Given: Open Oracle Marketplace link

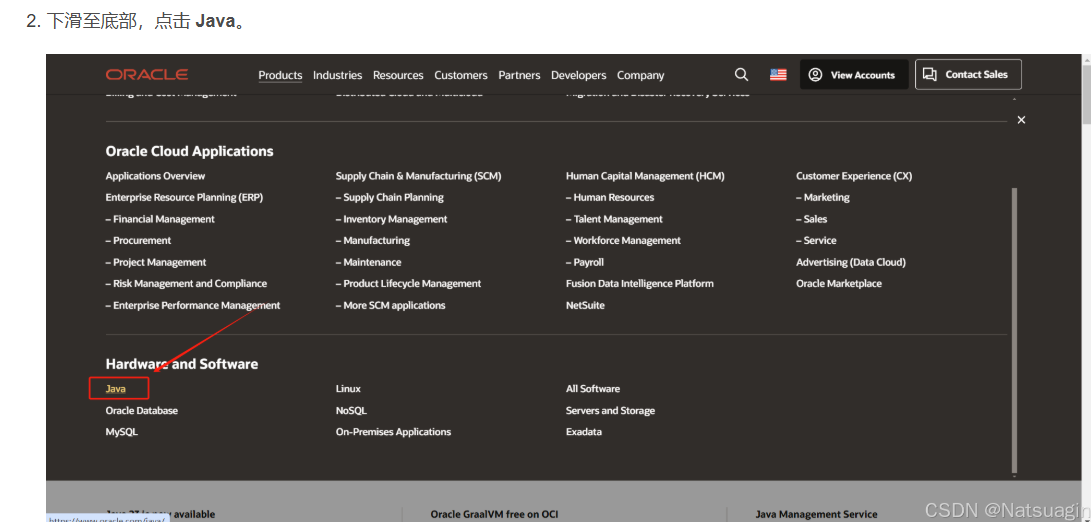Looking at the screenshot, I should point(839,283).
